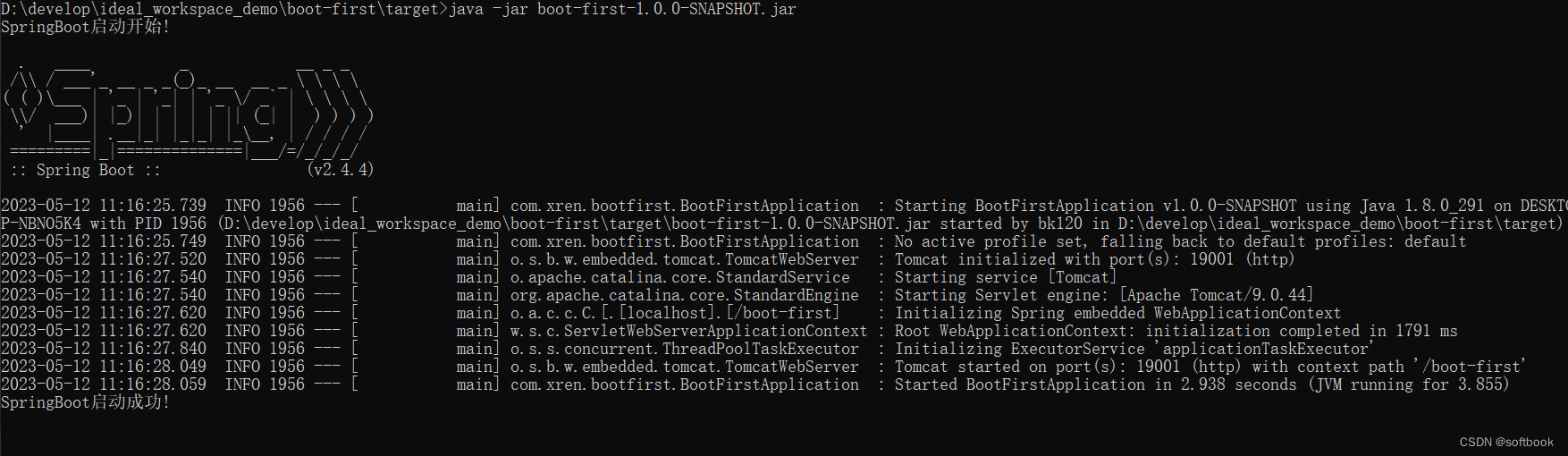The width and height of the screenshot is (1568, 456).
Task: Click "Initializing Spring embedded WebApplicationContext" message
Action: pyautogui.click(x=1117, y=313)
